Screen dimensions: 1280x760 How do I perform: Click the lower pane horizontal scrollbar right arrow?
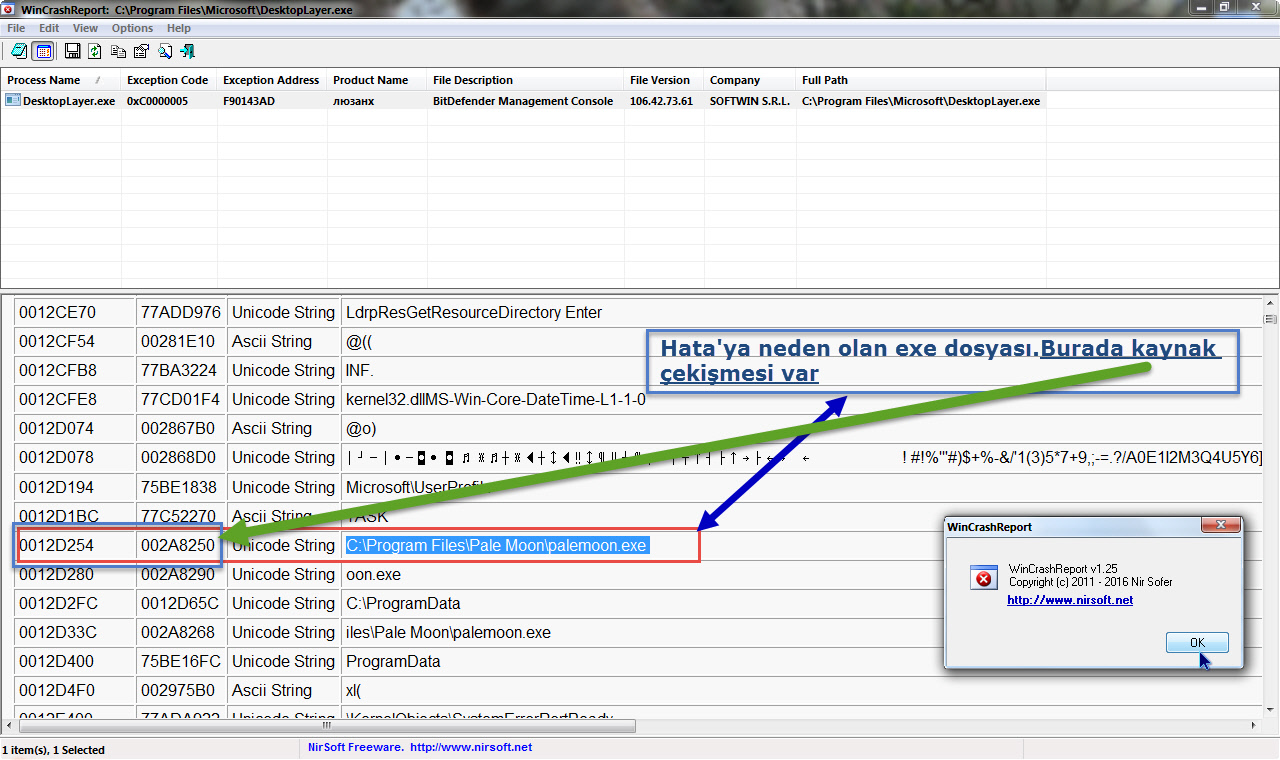[1255, 725]
